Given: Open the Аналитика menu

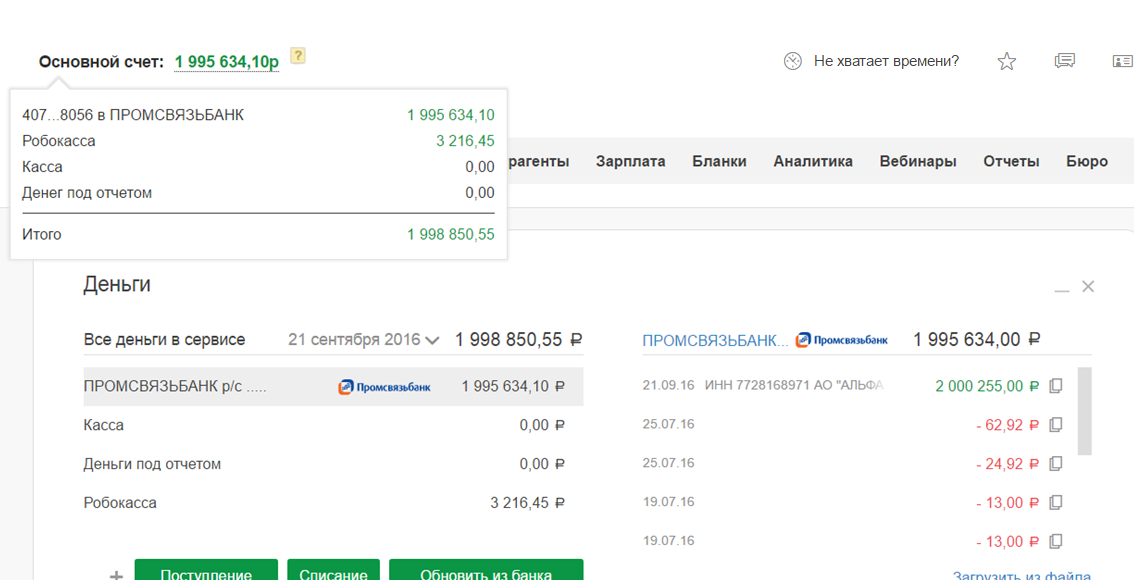Looking at the screenshot, I should (813, 161).
